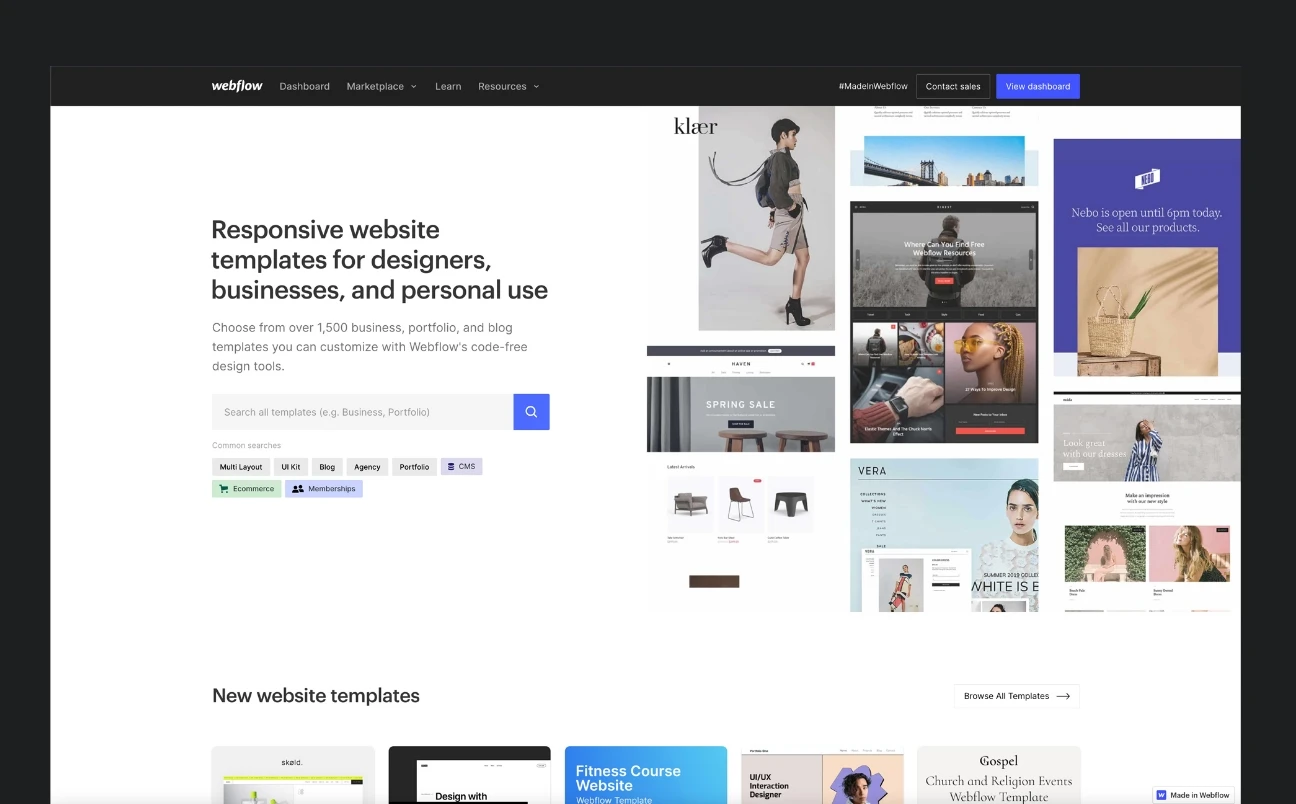Select the Memberships search tag
This screenshot has height=804, width=1296.
coord(324,489)
